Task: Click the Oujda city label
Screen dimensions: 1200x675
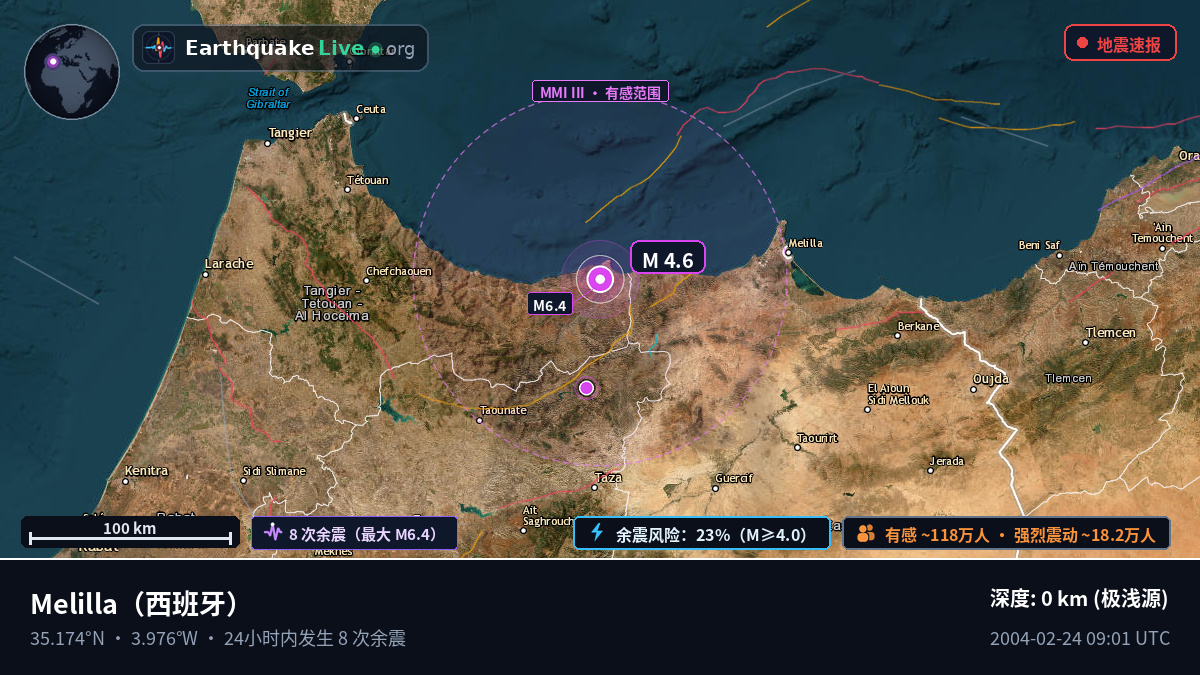Action: (x=990, y=379)
